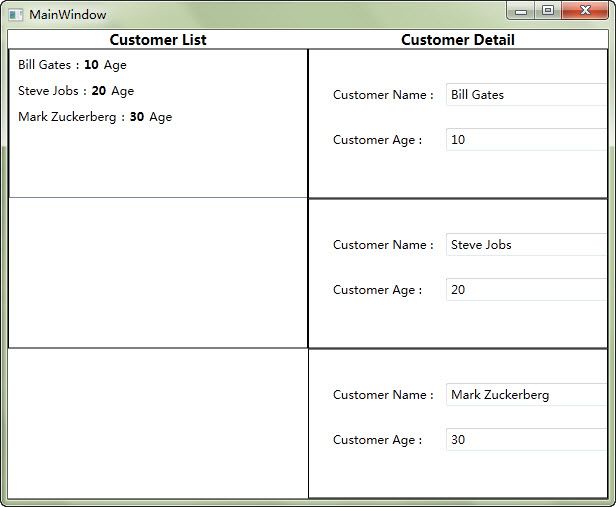Close the MainWindow window

(585, 10)
